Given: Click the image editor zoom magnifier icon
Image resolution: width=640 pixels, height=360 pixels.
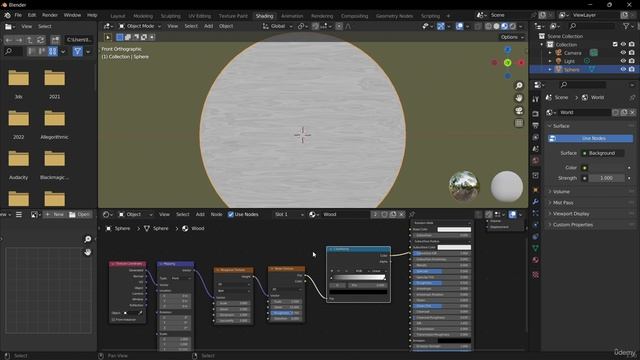Looking at the screenshot, I should [88, 239].
